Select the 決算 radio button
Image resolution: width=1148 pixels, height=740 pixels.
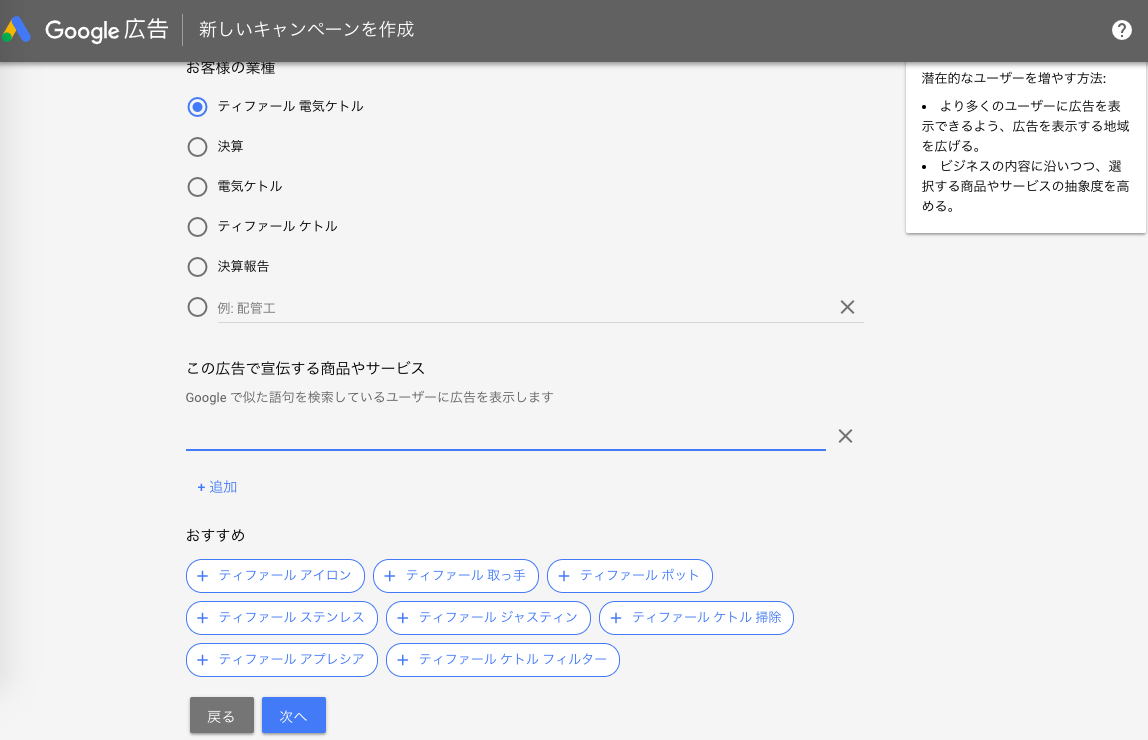tap(197, 147)
